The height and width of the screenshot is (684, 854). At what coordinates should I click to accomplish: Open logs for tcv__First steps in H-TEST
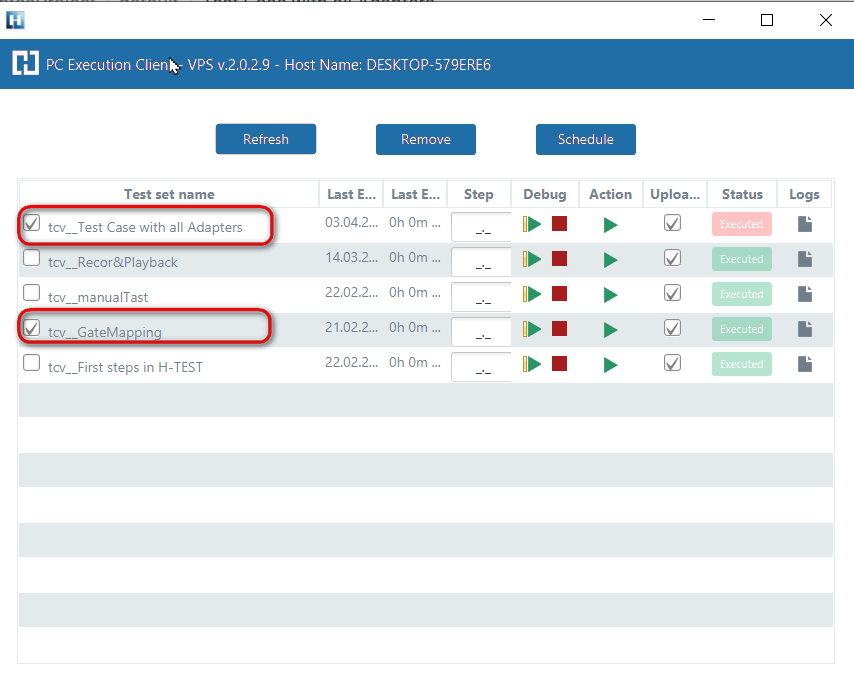tap(805, 364)
